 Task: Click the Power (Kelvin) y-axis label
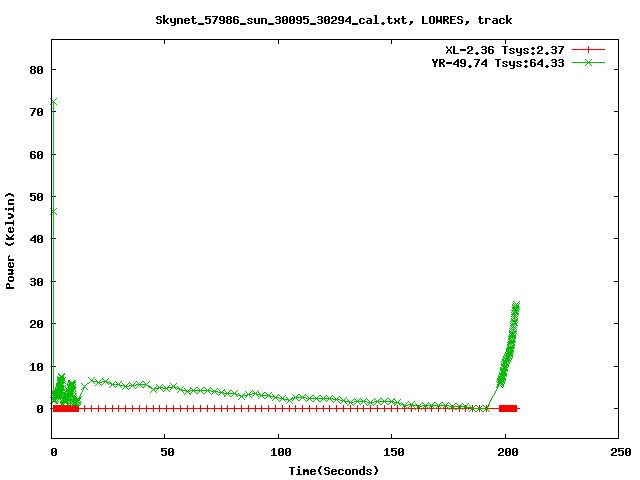(x=10, y=241)
